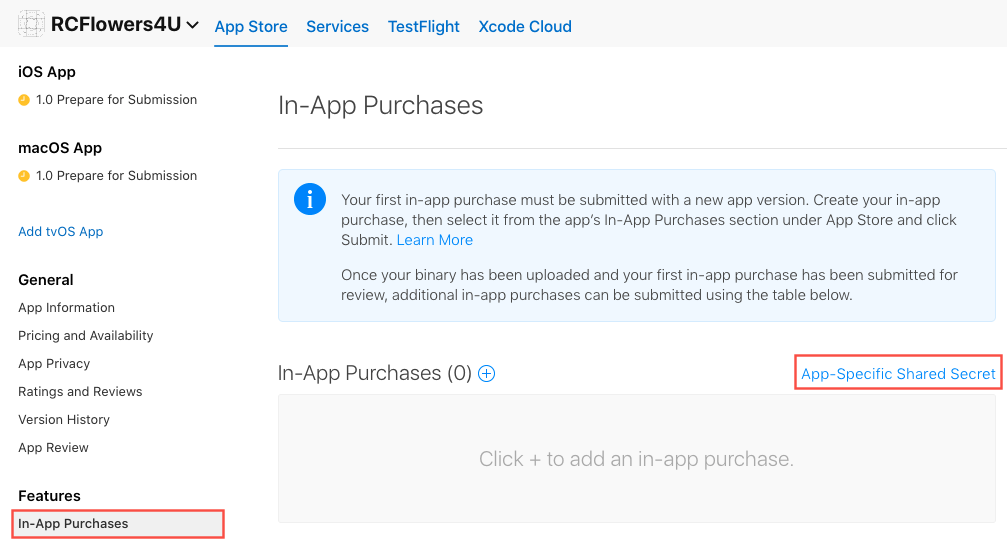Click the RCFlowers4U app icon placeholder
This screenshot has width=1007, height=543.
tap(31, 25)
